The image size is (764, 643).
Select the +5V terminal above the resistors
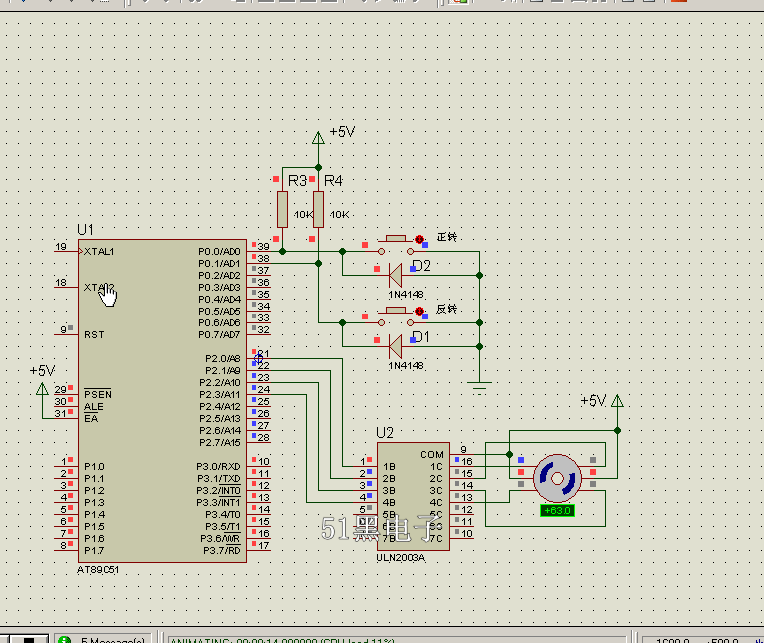tap(319, 137)
